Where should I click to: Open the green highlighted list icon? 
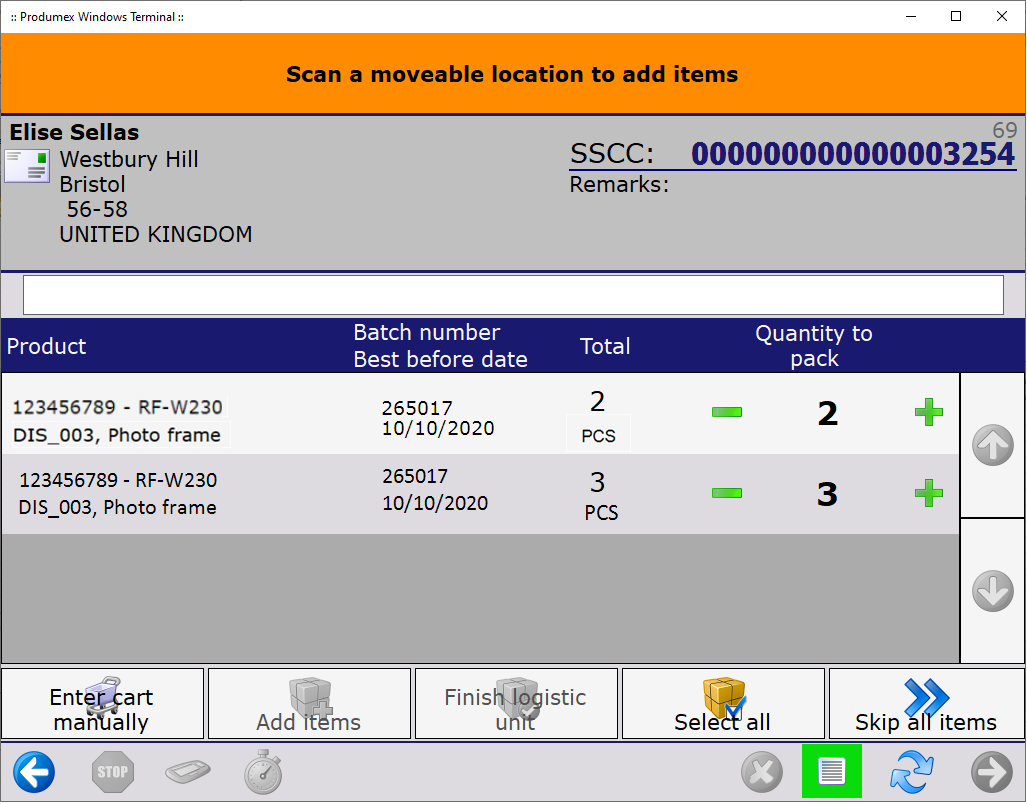coord(831,772)
